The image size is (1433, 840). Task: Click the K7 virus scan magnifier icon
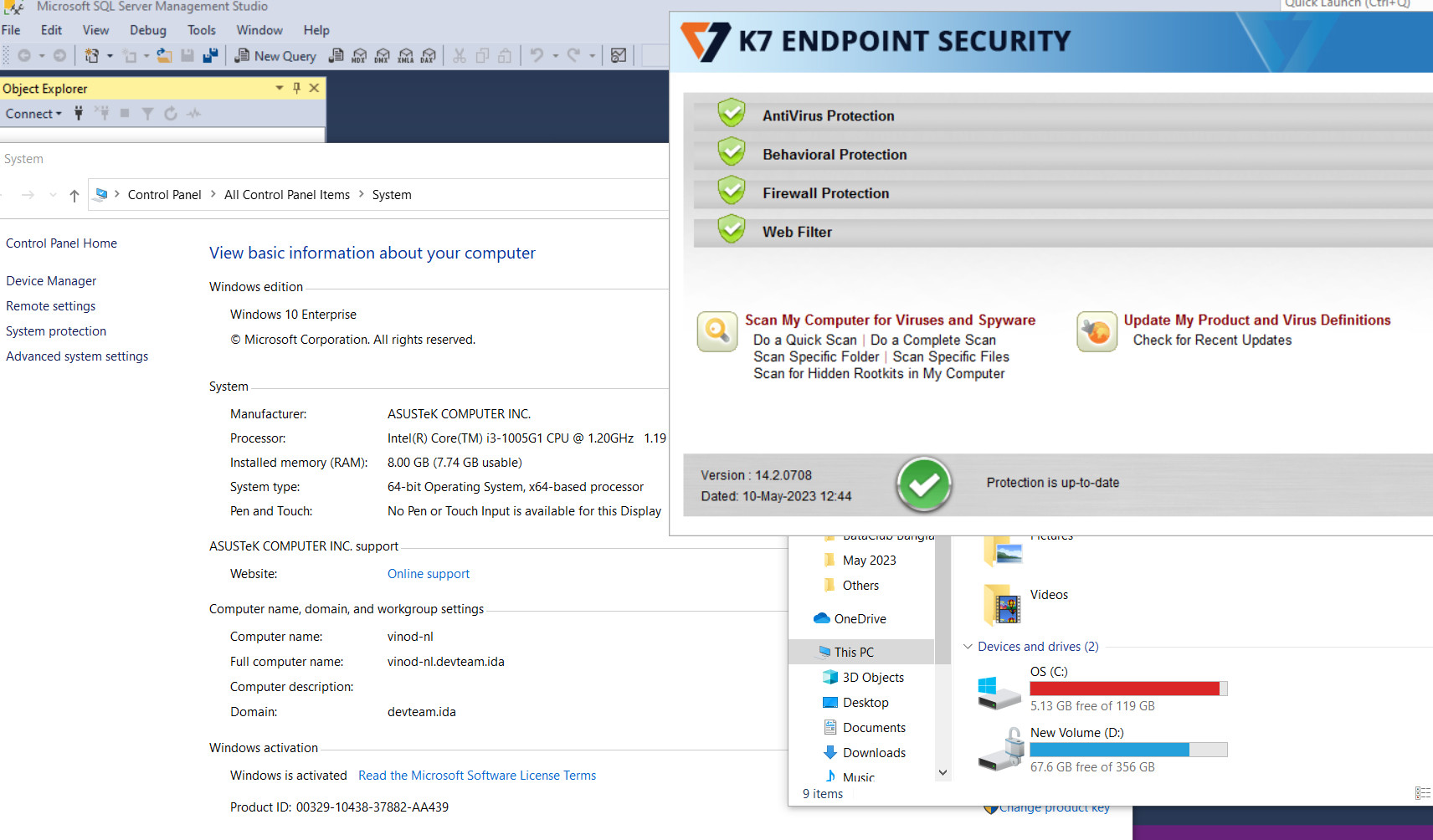coord(717,331)
